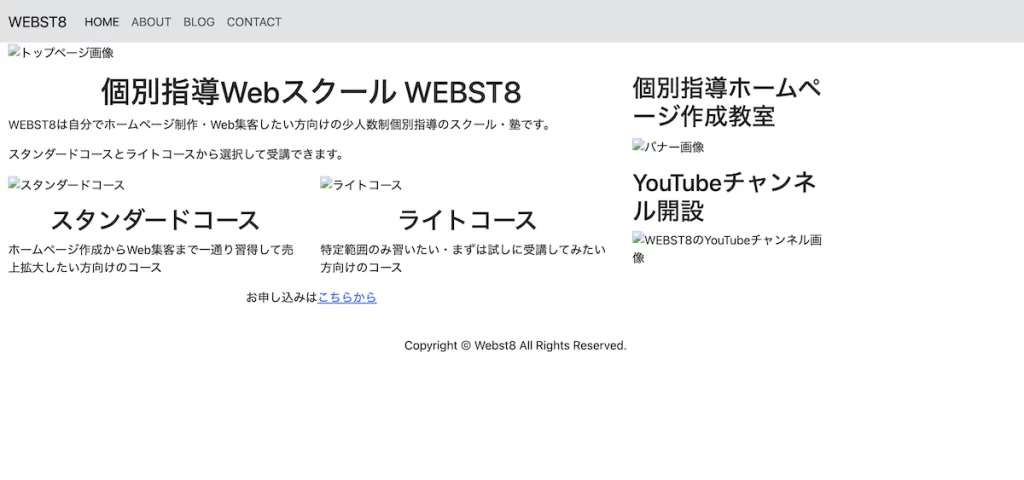The image size is (1024, 480).
Task: Click the ライトコース heading text
Action: 467,220
